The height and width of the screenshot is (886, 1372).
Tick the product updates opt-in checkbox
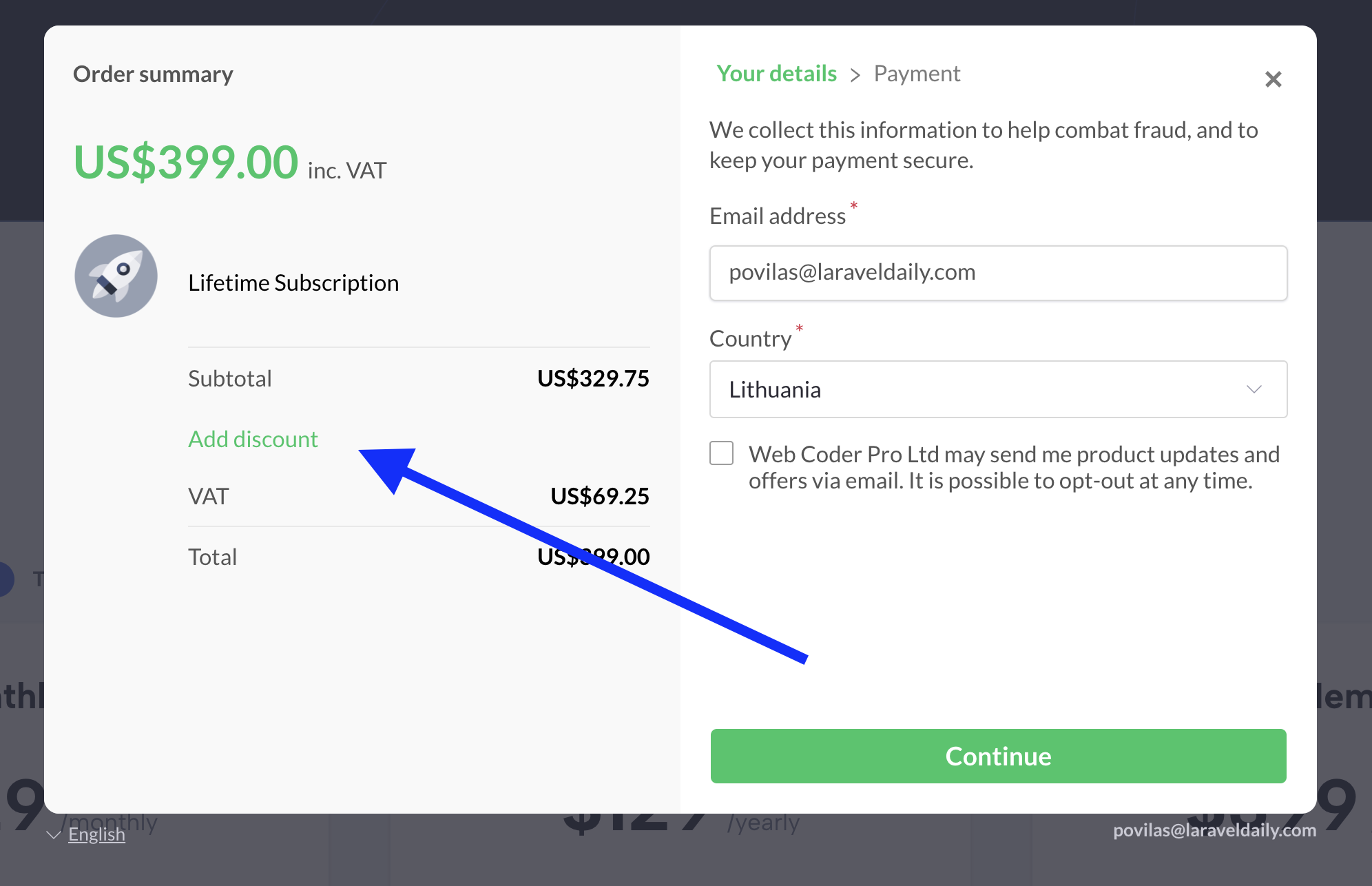click(x=722, y=453)
